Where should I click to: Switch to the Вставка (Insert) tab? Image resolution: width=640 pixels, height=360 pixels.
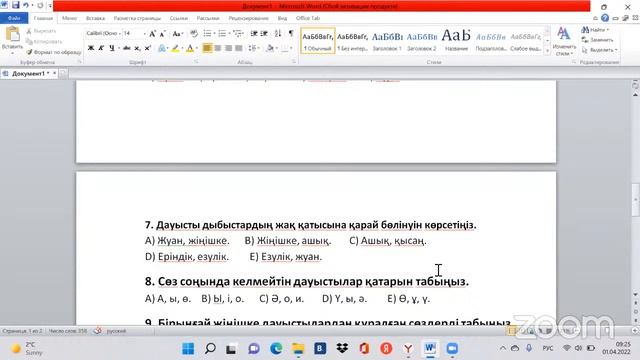[95, 18]
